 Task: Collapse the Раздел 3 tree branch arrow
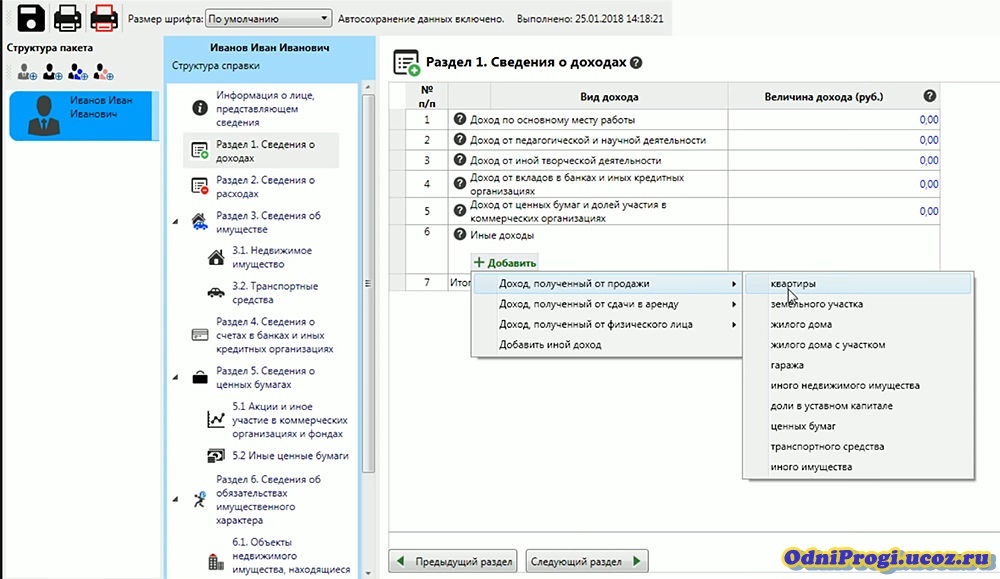pos(175,222)
